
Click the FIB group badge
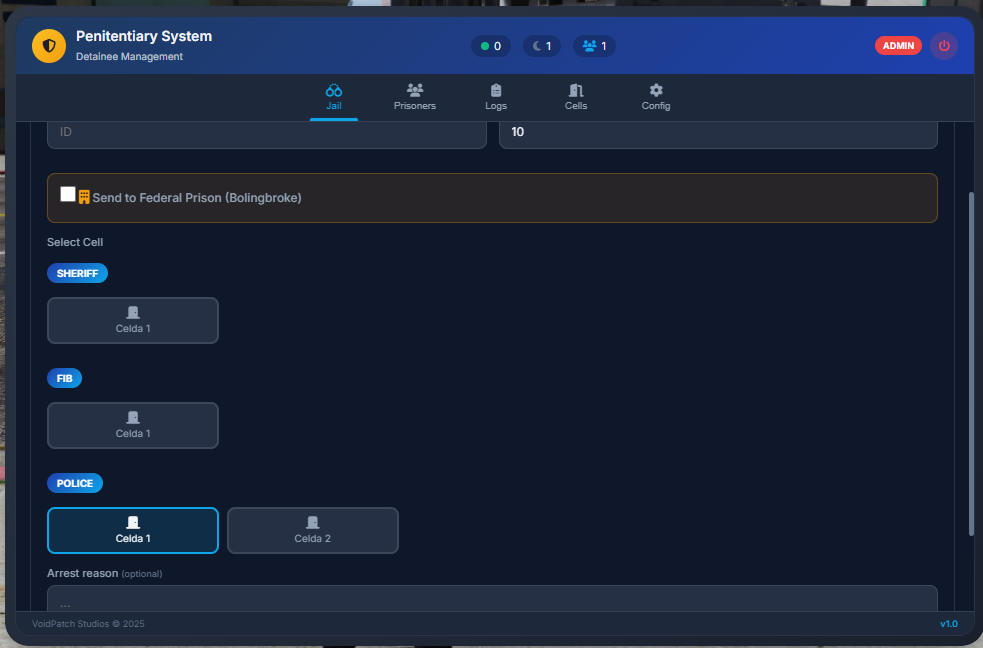pyautogui.click(x=65, y=378)
